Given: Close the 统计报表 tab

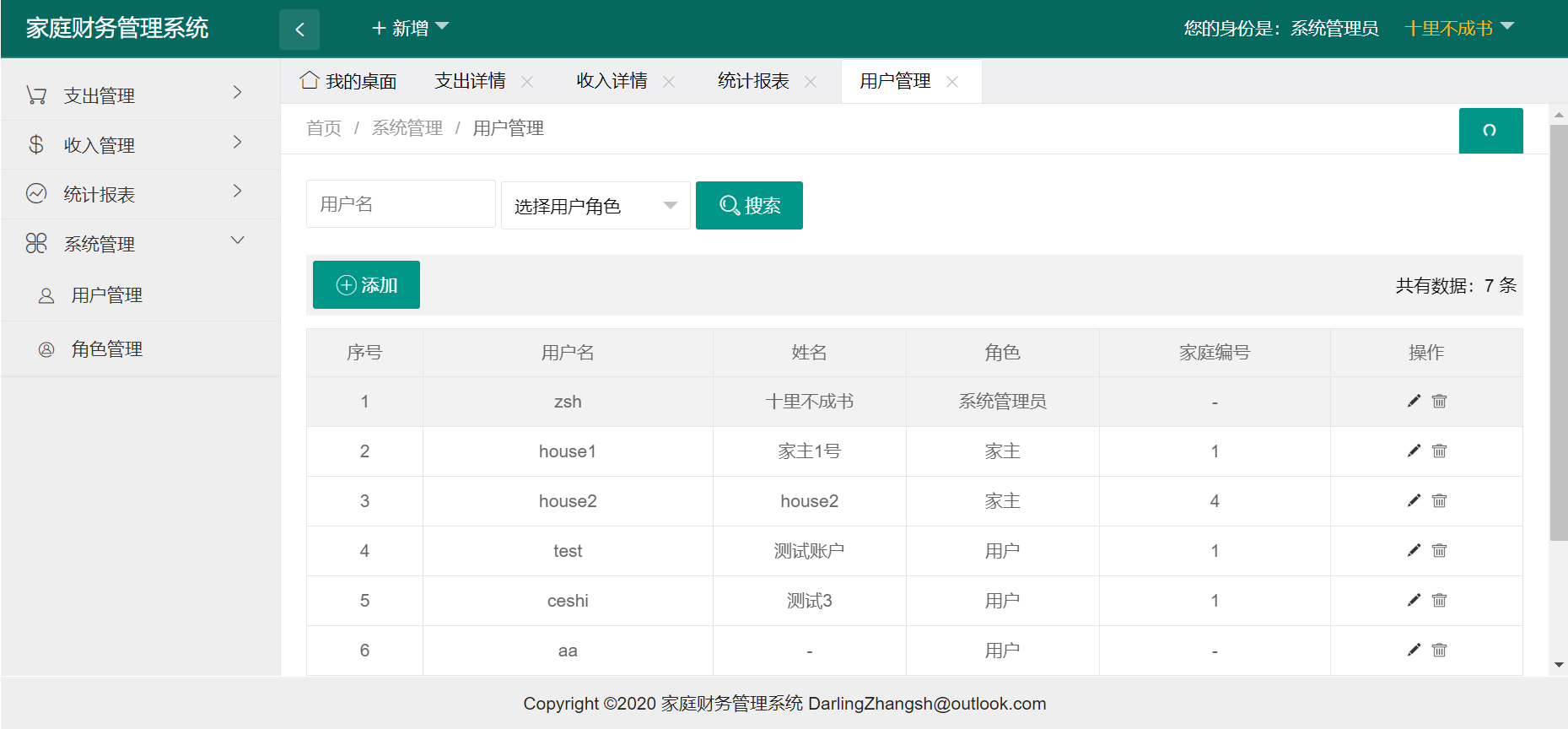Looking at the screenshot, I should tap(811, 82).
